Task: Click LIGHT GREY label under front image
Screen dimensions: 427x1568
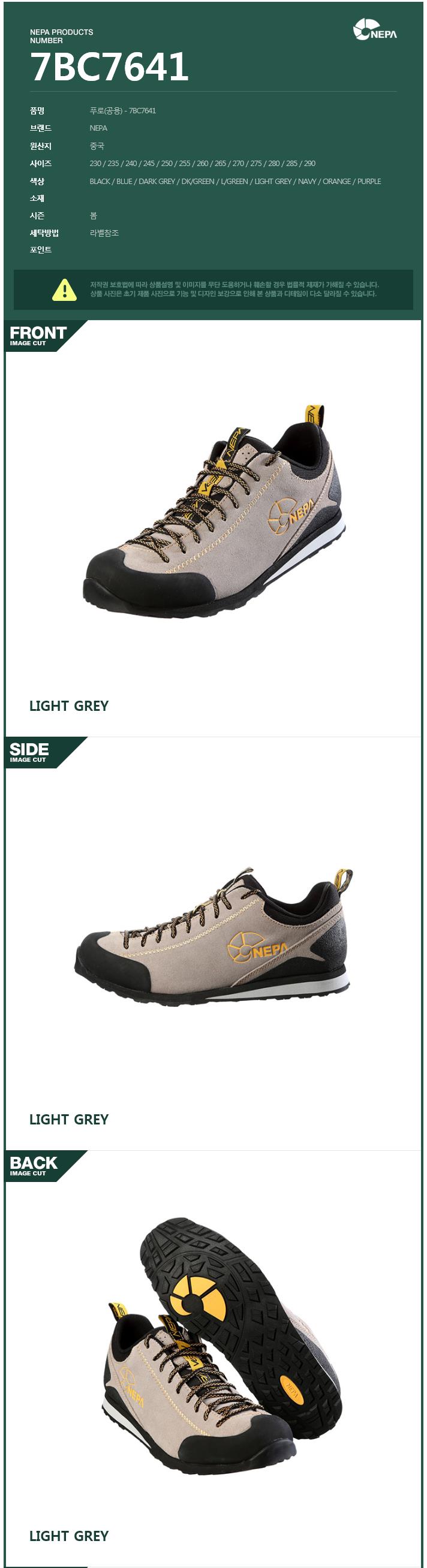Action: click(69, 705)
